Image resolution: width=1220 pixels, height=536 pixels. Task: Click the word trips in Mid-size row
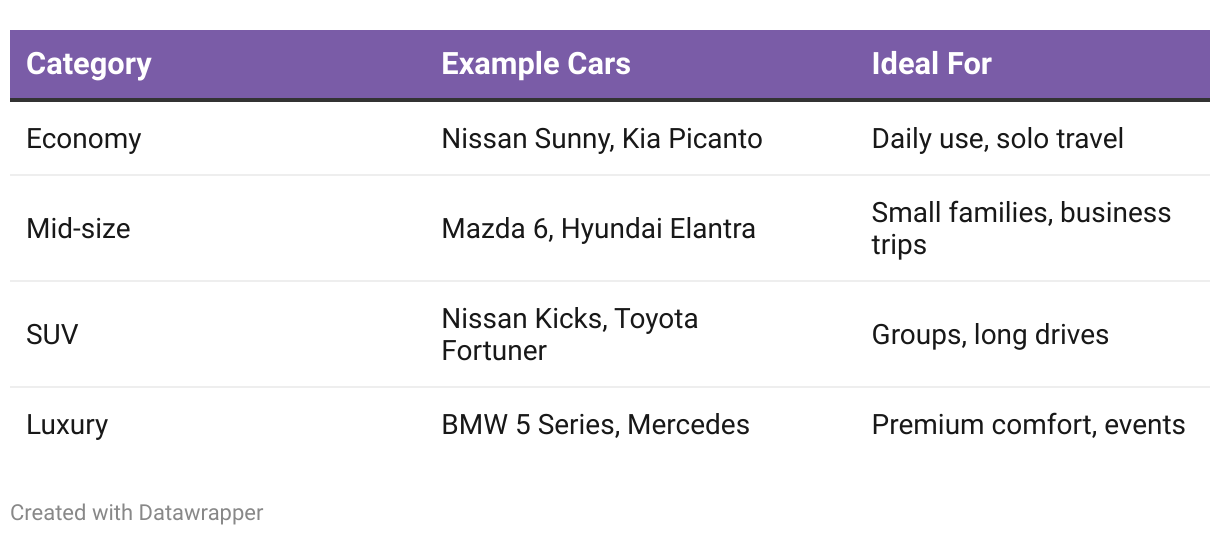[x=899, y=245]
